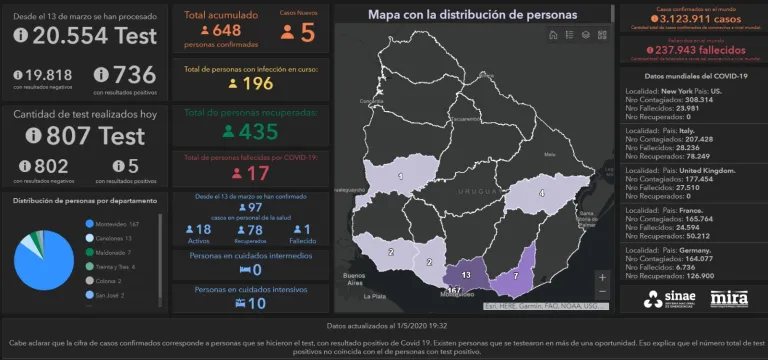This screenshot has height=360, width=768.
Task: Click the map zoom in plus button
Action: [602, 277]
